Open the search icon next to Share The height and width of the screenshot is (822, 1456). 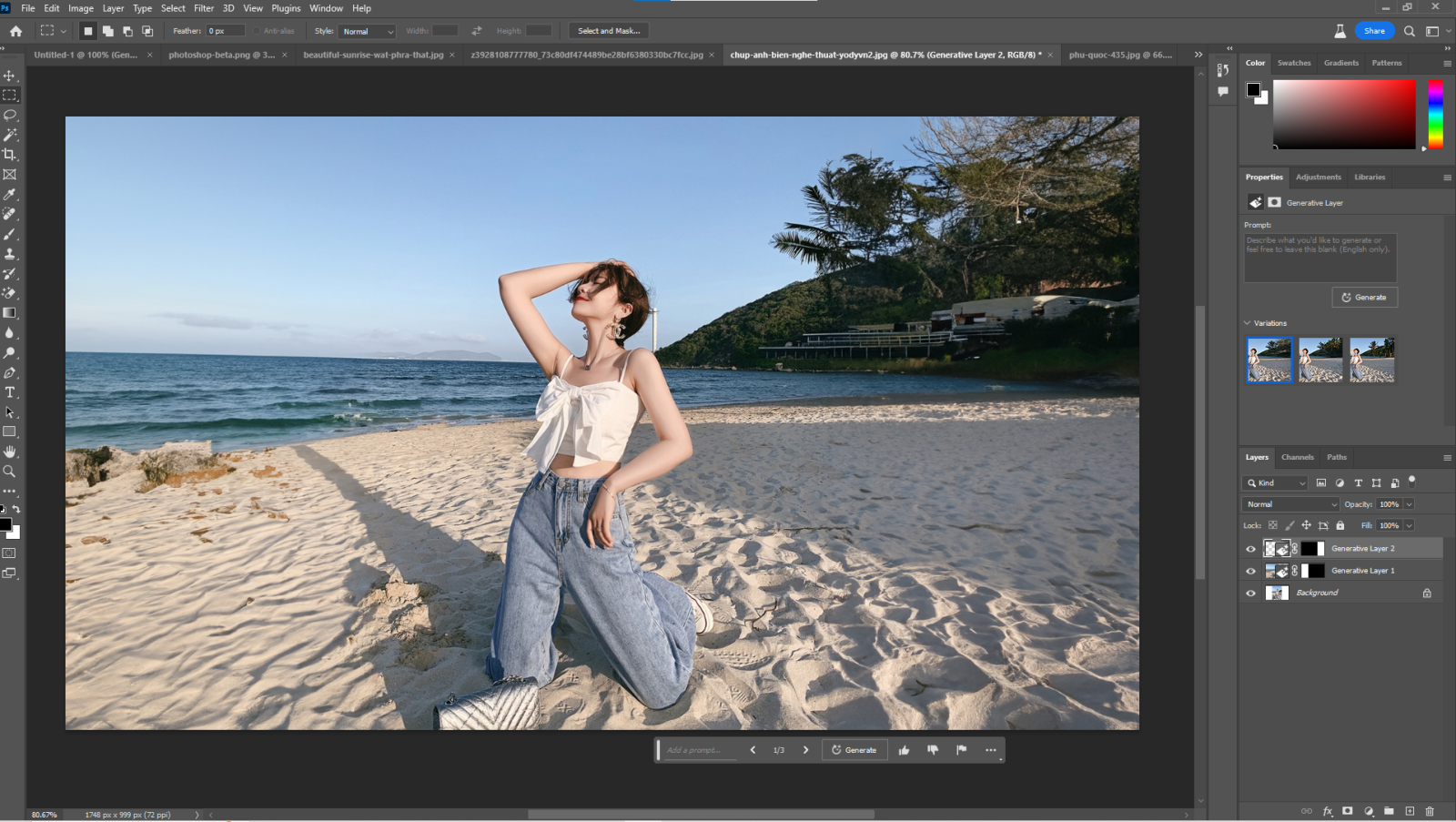(x=1410, y=31)
